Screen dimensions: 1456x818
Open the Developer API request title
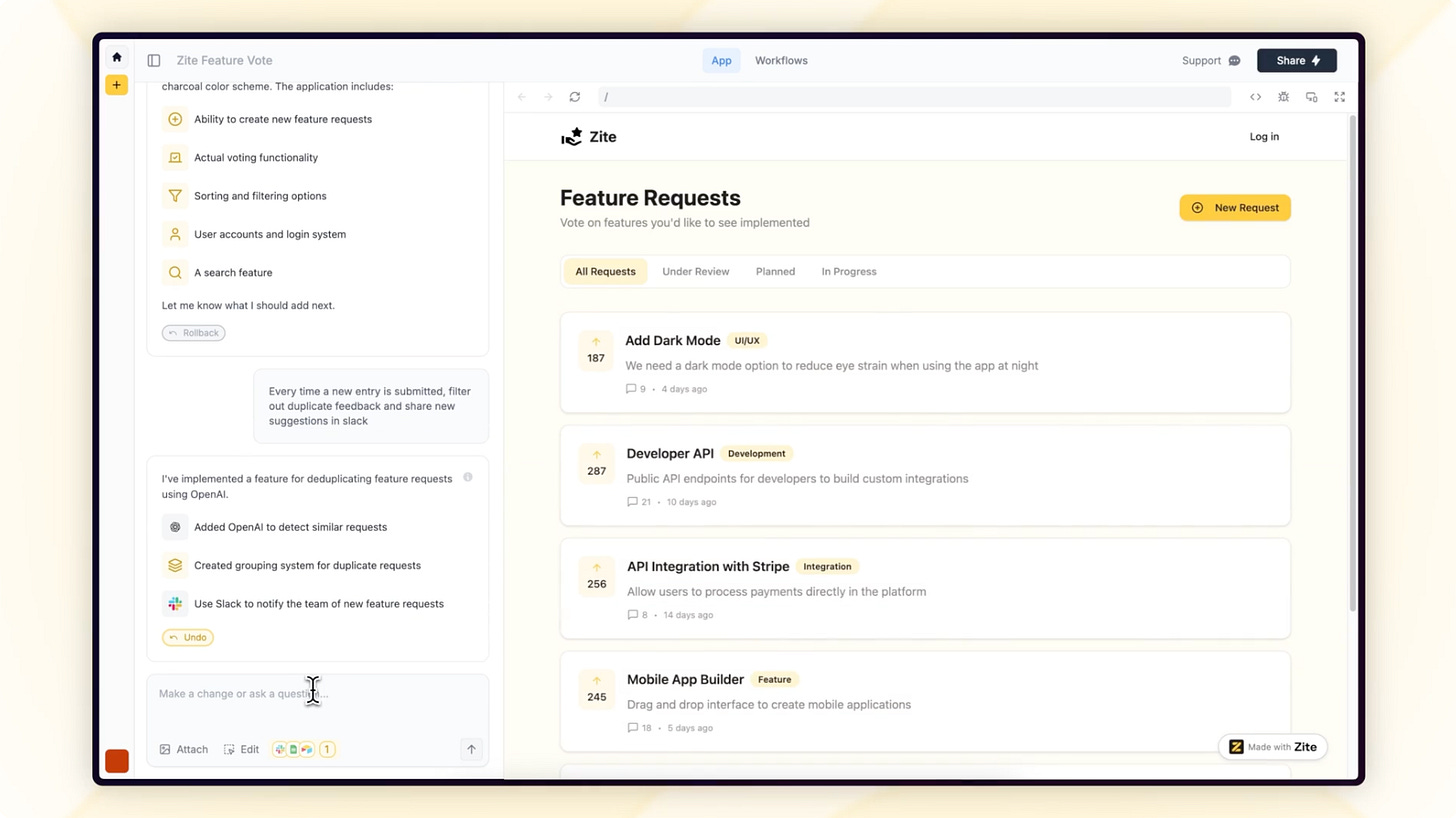pyautogui.click(x=670, y=453)
